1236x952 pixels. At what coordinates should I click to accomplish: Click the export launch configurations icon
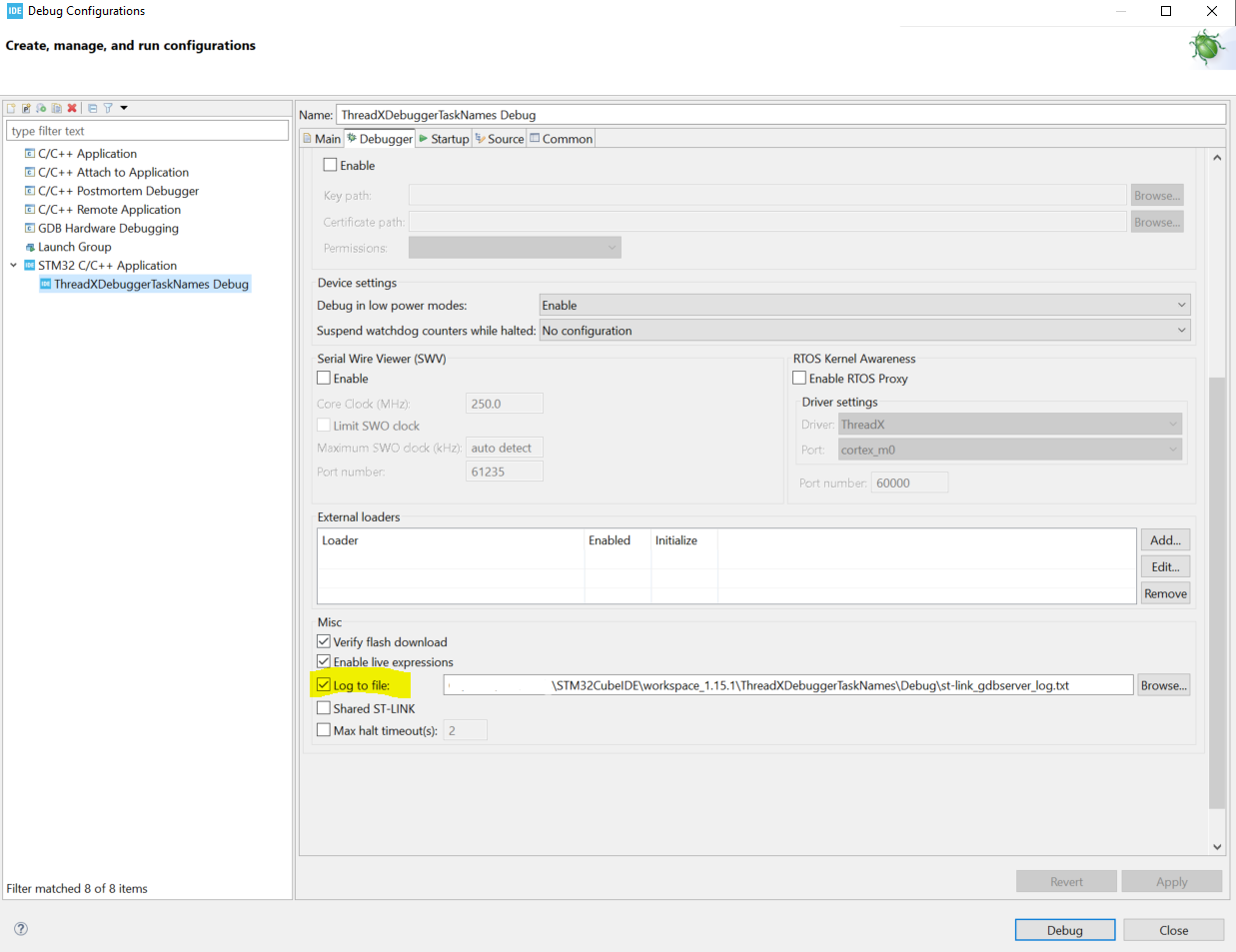(41, 107)
